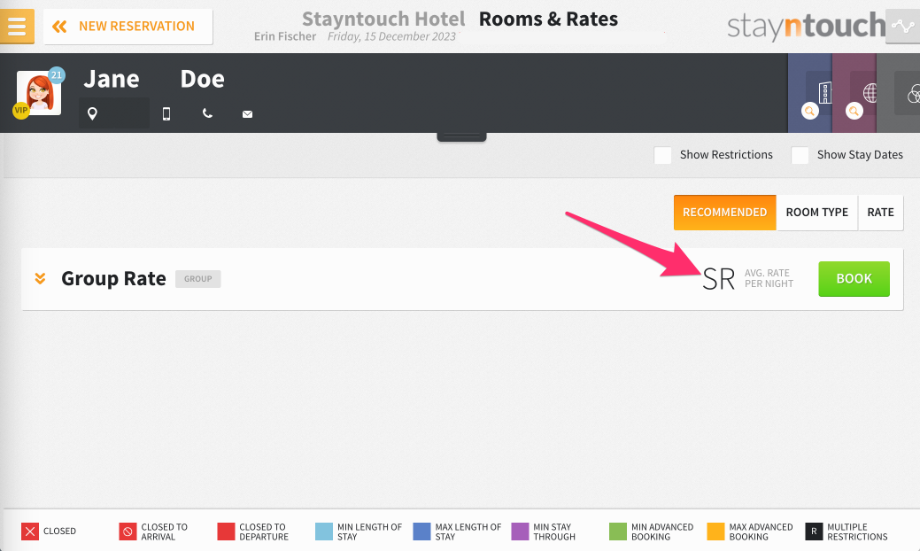Click Multiple Restrictions R icon
Screen dimensions: 920x551
814,532
